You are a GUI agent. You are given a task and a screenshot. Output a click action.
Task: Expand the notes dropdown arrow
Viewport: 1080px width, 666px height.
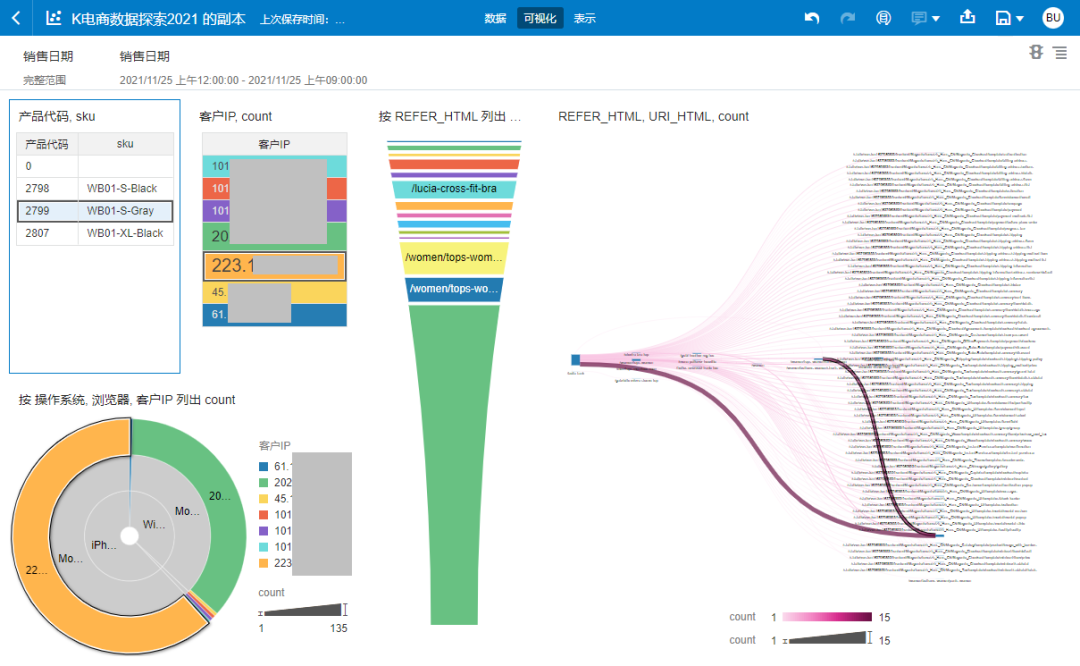click(x=935, y=19)
